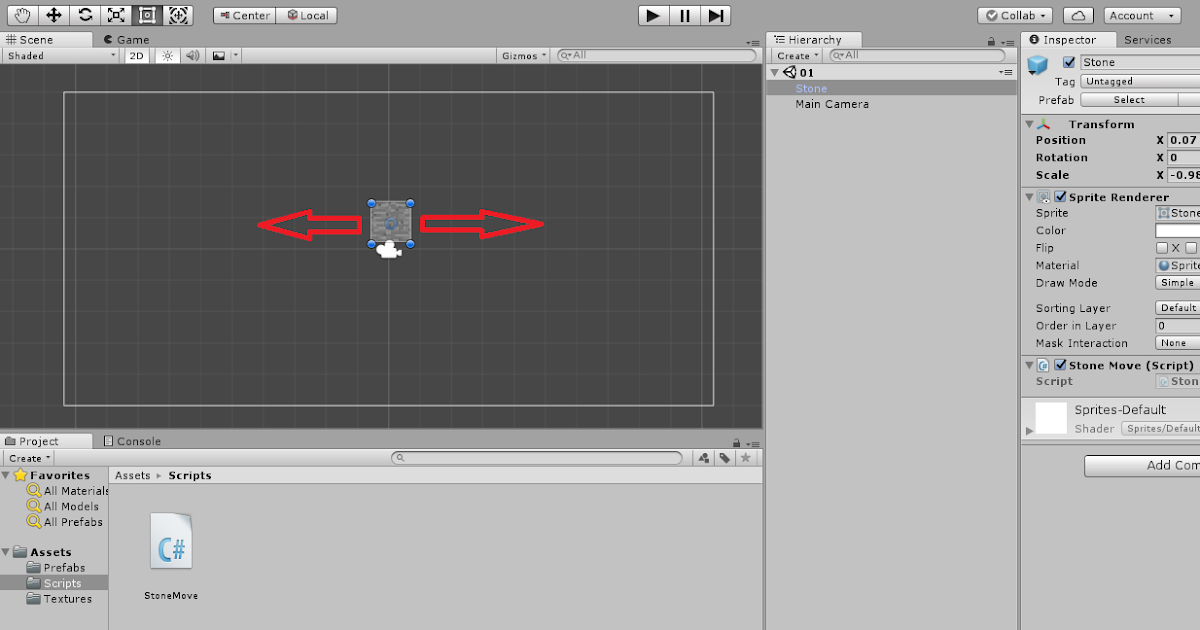Toggle 2D view mode
Viewport: 1200px width, 630px height.
click(136, 56)
